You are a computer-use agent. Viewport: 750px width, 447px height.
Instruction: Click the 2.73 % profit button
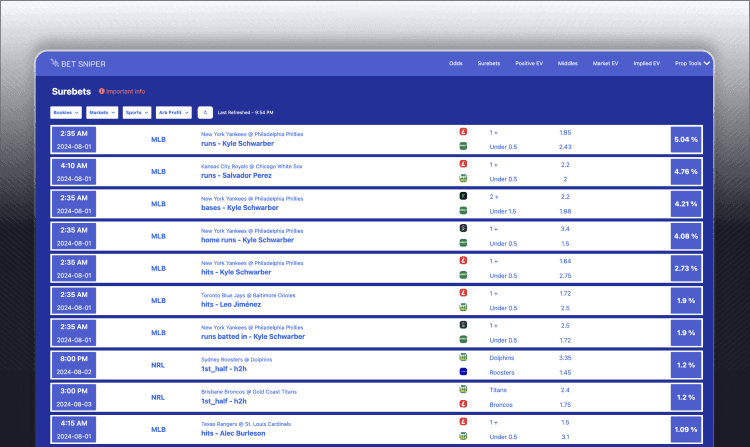tap(686, 268)
